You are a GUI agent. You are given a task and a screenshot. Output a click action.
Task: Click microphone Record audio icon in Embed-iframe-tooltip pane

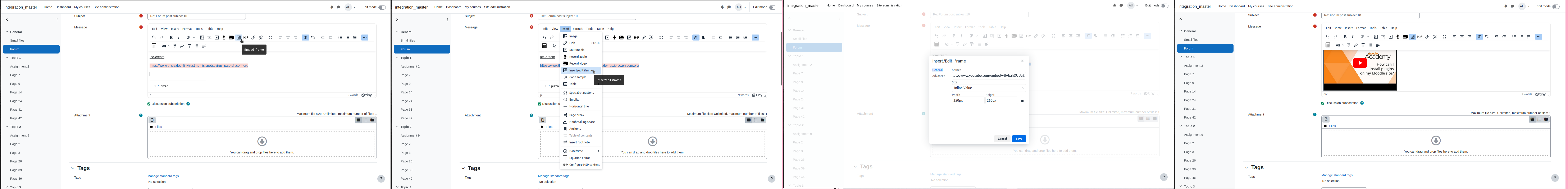click(x=224, y=38)
